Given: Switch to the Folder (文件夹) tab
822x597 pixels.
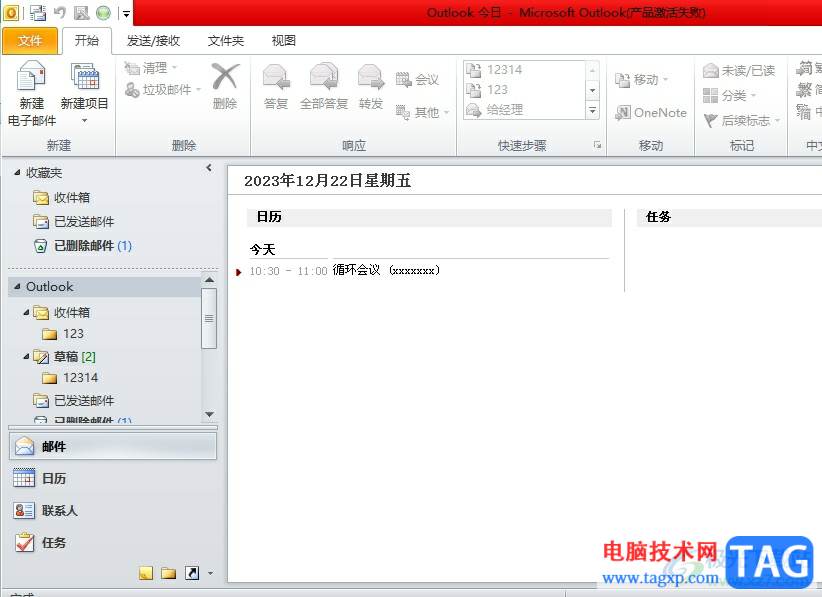Looking at the screenshot, I should (226, 40).
